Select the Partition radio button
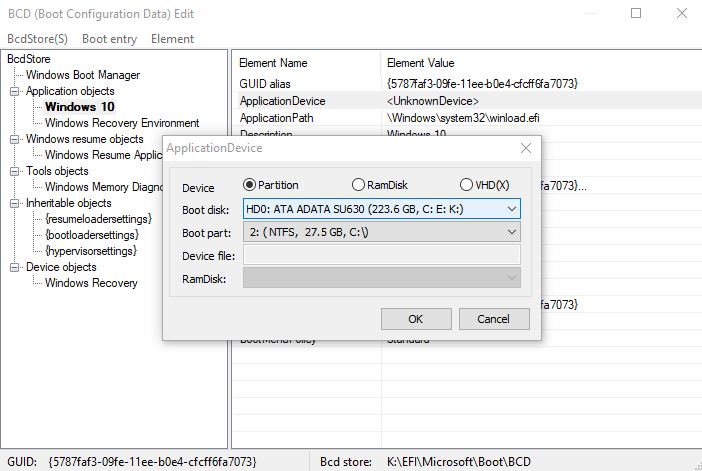The height and width of the screenshot is (471, 702). pos(250,185)
